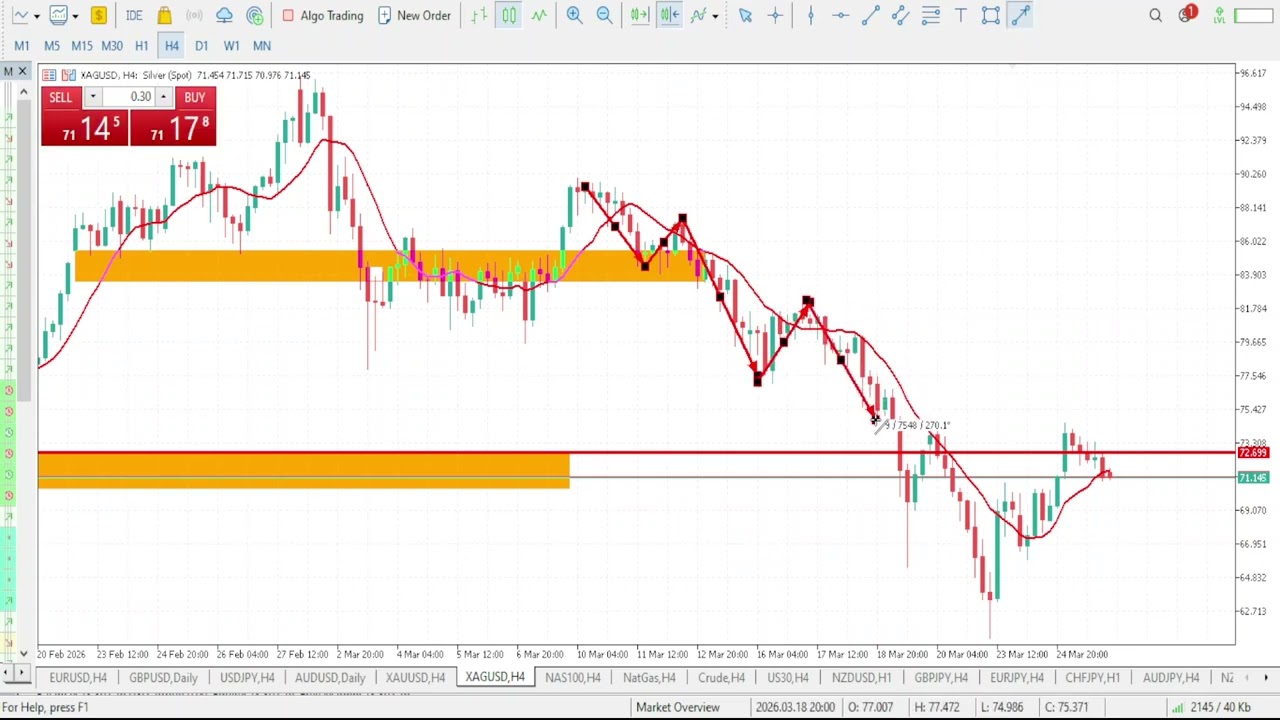Viewport: 1280px width, 720px height.
Task: Click the New Order button
Action: point(414,15)
